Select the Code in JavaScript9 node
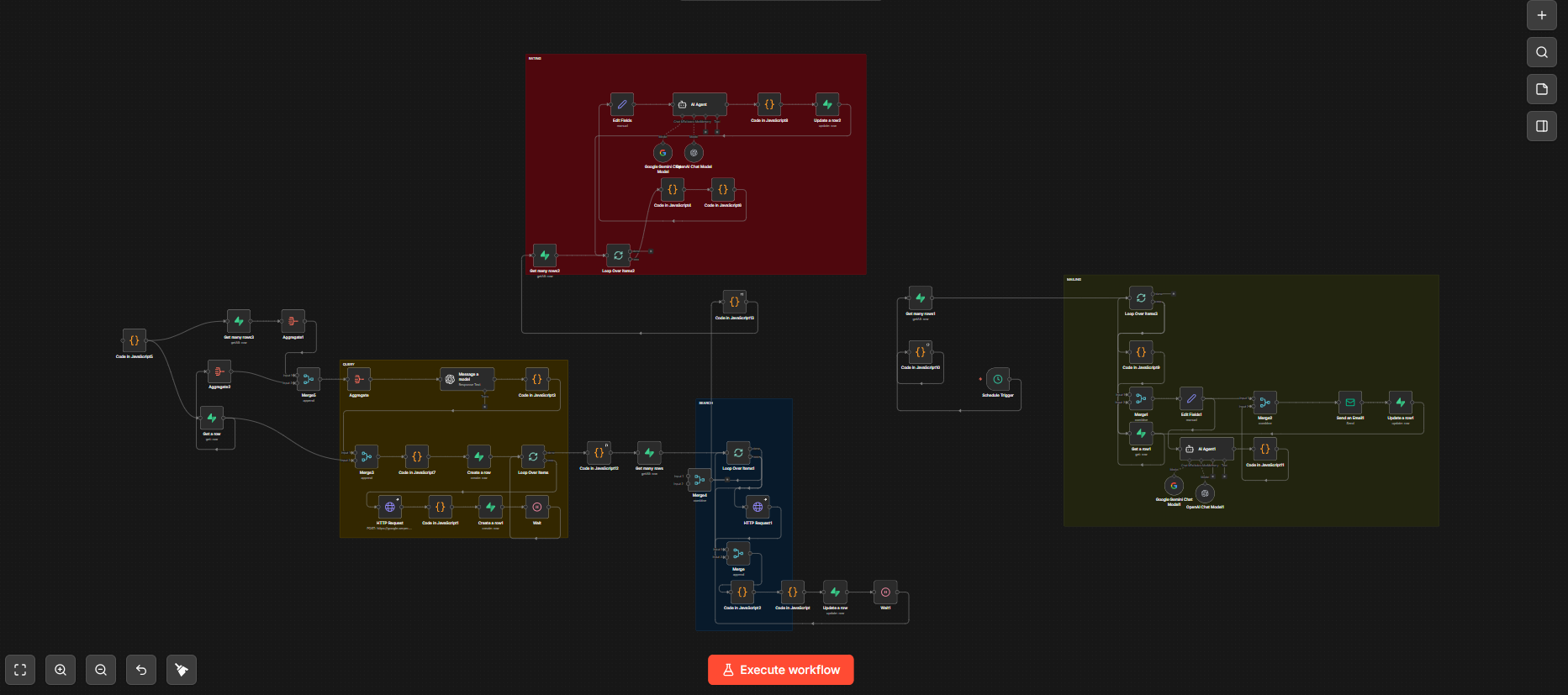The width and height of the screenshot is (1568, 695). pos(1141,351)
